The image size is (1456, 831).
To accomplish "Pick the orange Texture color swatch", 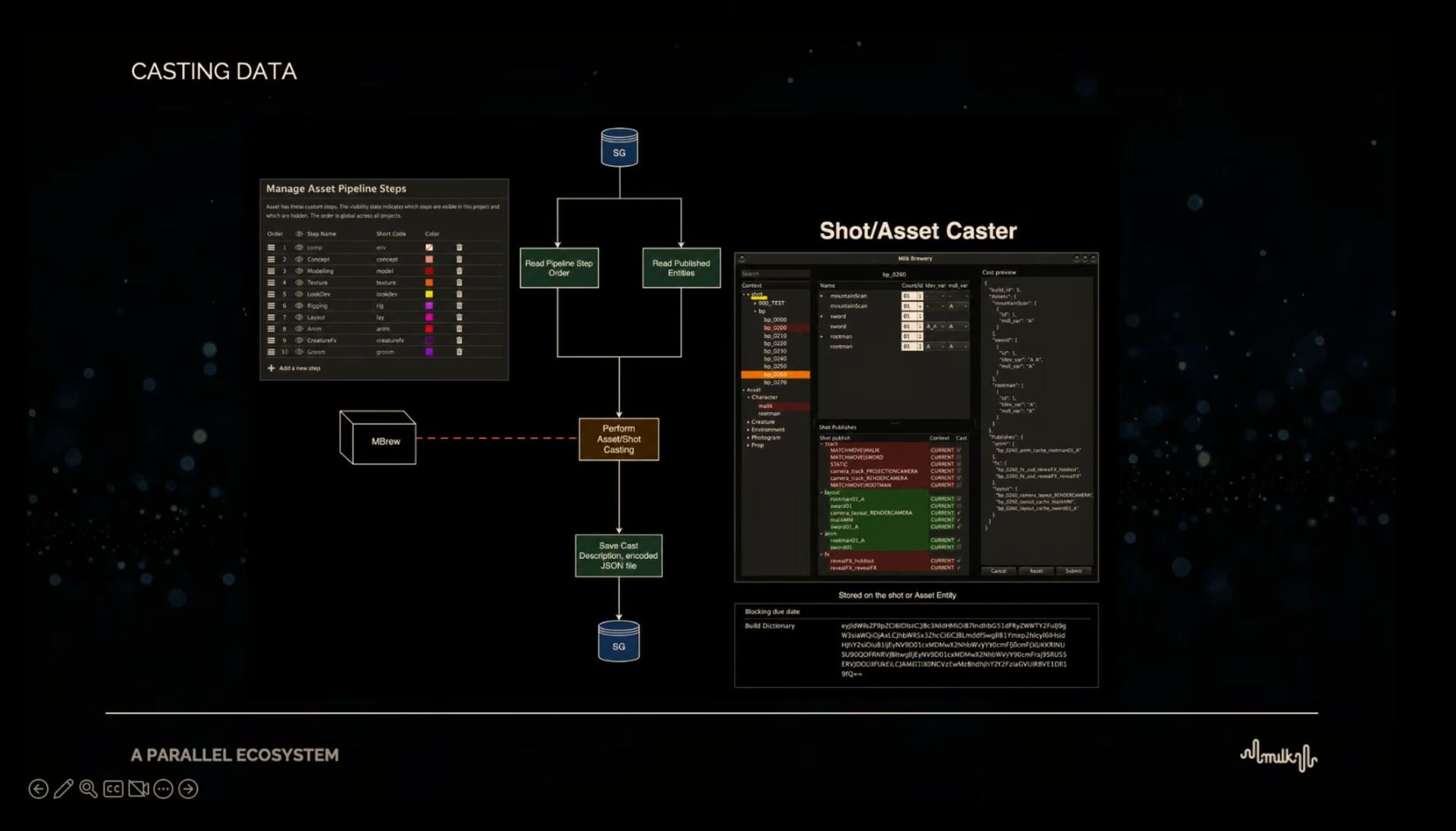I will click(429, 282).
